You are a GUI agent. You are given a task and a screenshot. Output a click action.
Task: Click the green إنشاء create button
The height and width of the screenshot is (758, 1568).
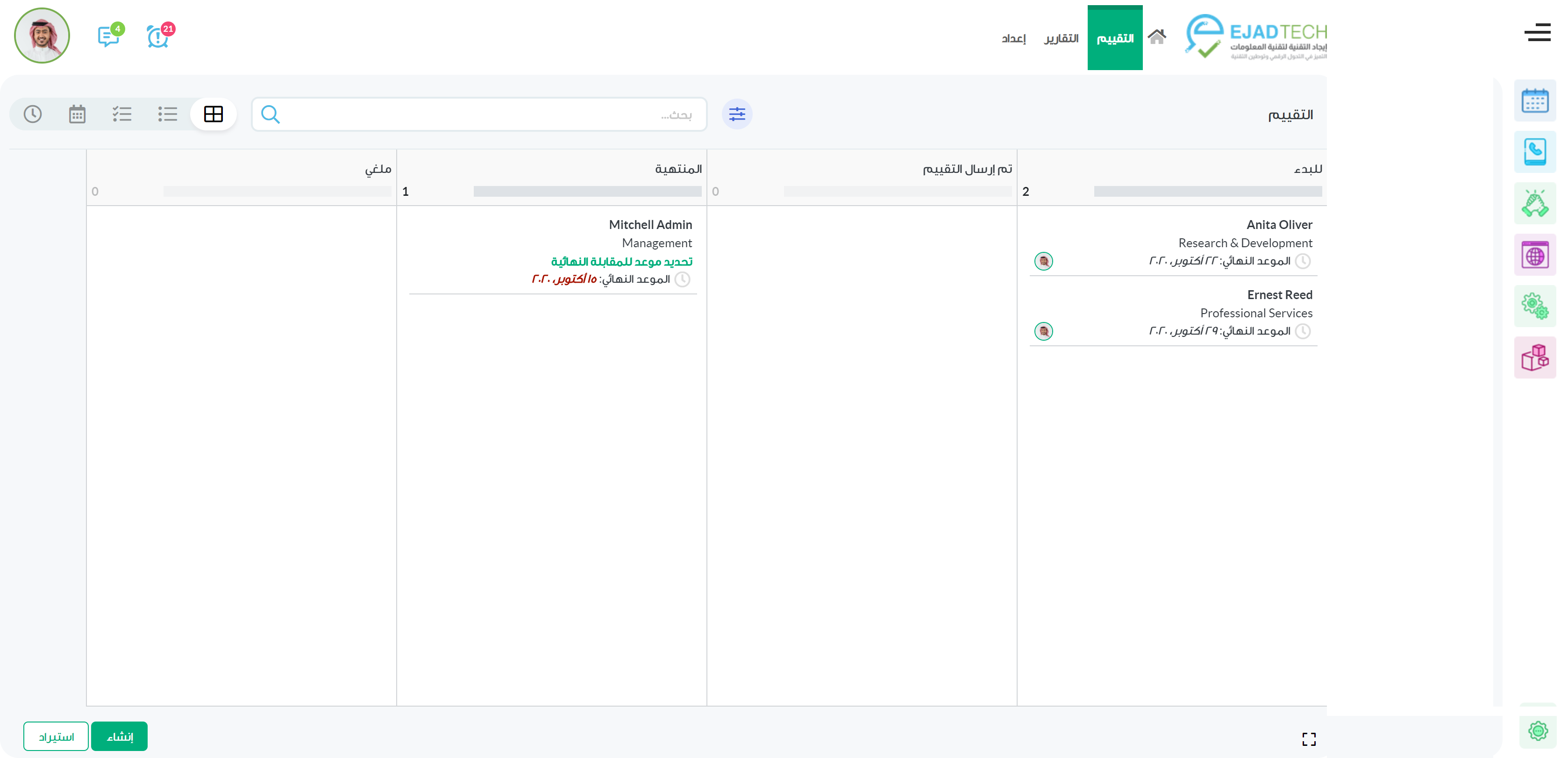(119, 736)
